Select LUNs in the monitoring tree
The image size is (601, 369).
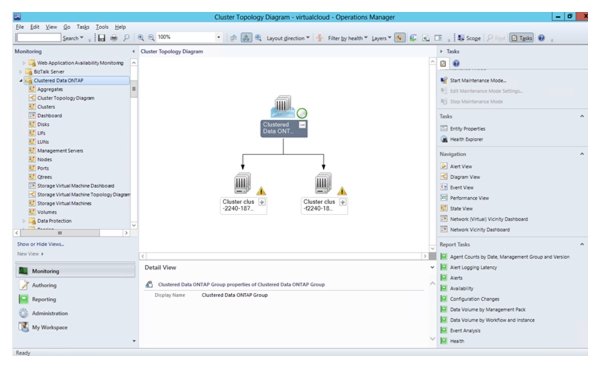point(43,142)
